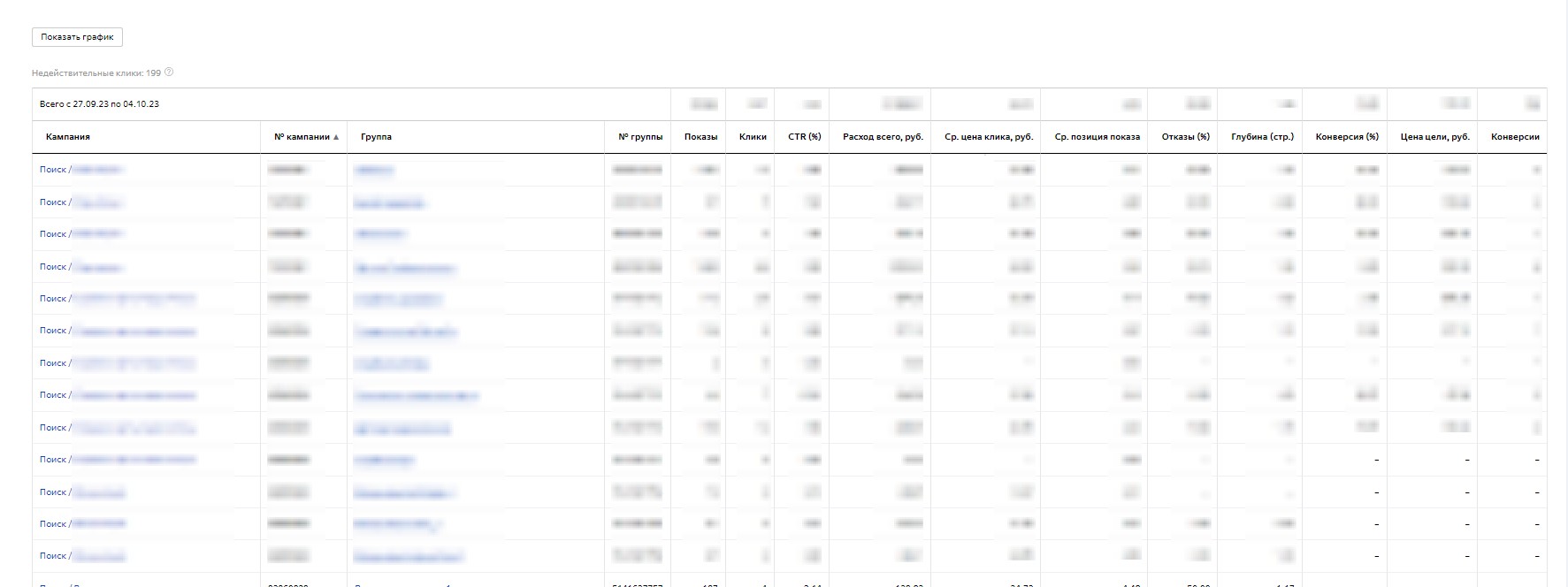Sort by the Группа column header
The width and height of the screenshot is (1568, 587).
(x=376, y=137)
